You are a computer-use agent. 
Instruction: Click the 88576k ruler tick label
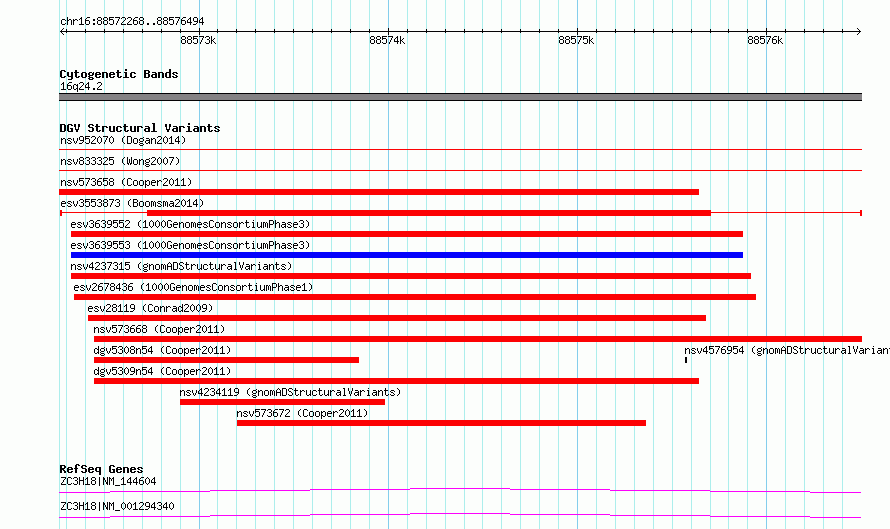(x=765, y=40)
